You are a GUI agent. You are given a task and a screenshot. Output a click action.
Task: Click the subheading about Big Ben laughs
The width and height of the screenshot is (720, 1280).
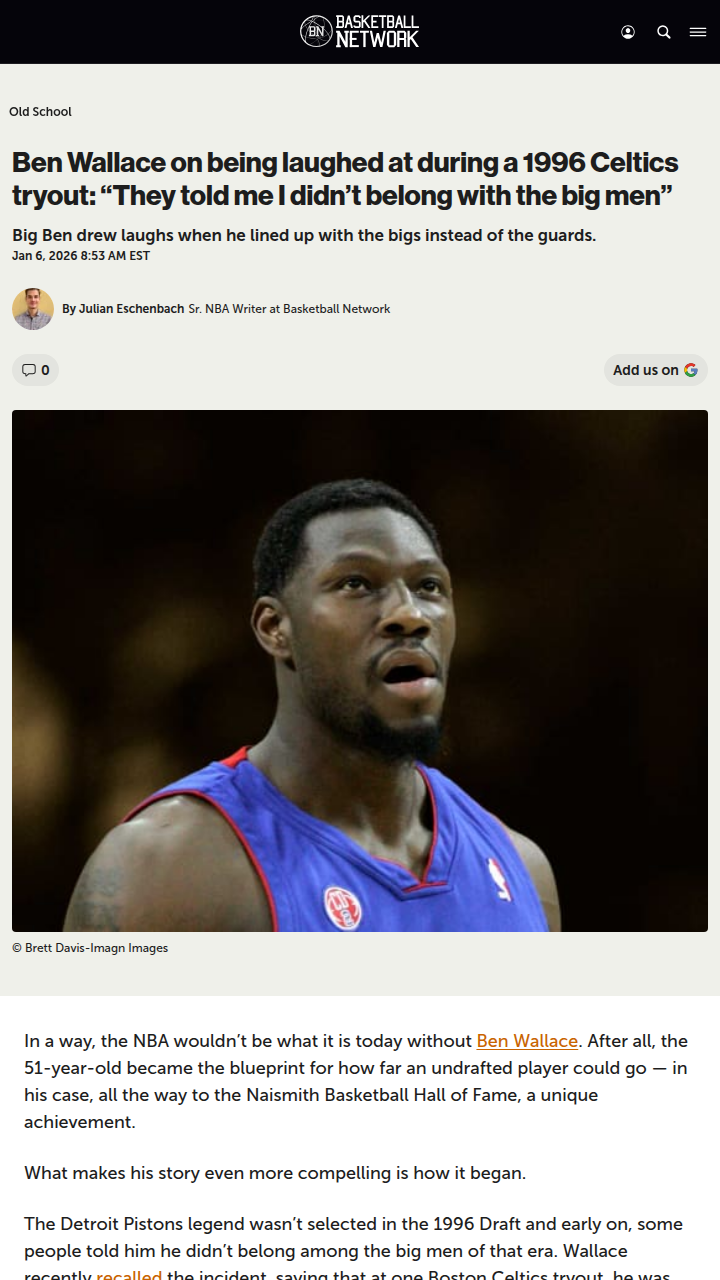[304, 236]
